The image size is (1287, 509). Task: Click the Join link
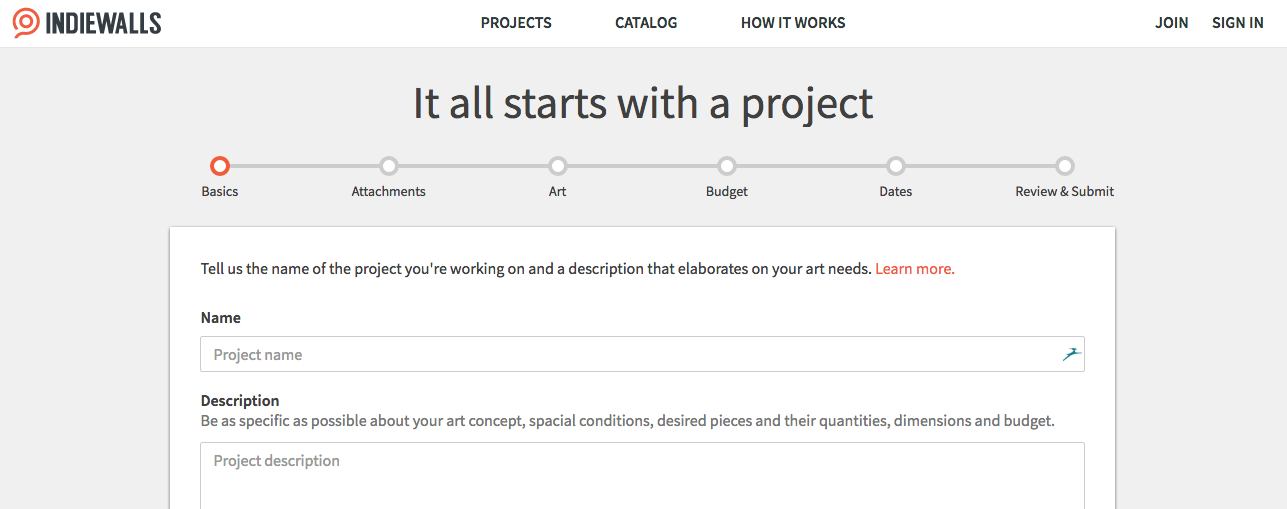pos(1172,23)
